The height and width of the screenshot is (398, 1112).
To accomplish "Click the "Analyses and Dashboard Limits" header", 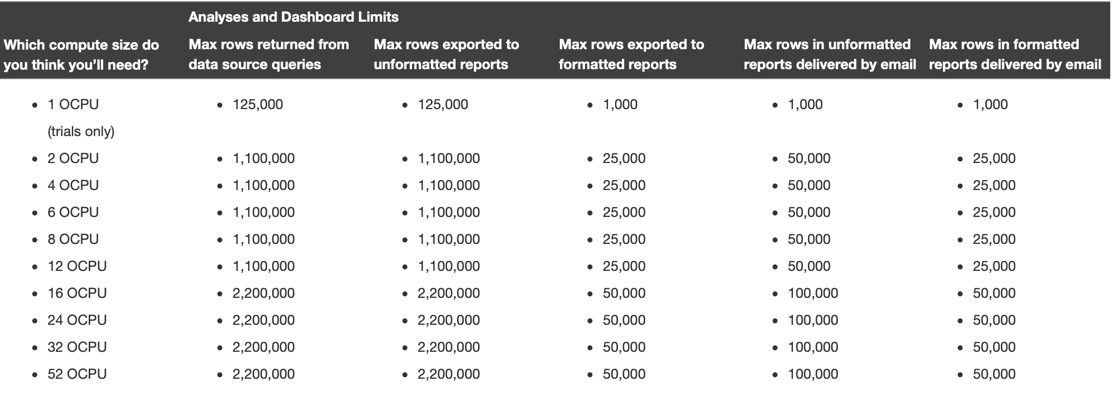I will point(293,17).
